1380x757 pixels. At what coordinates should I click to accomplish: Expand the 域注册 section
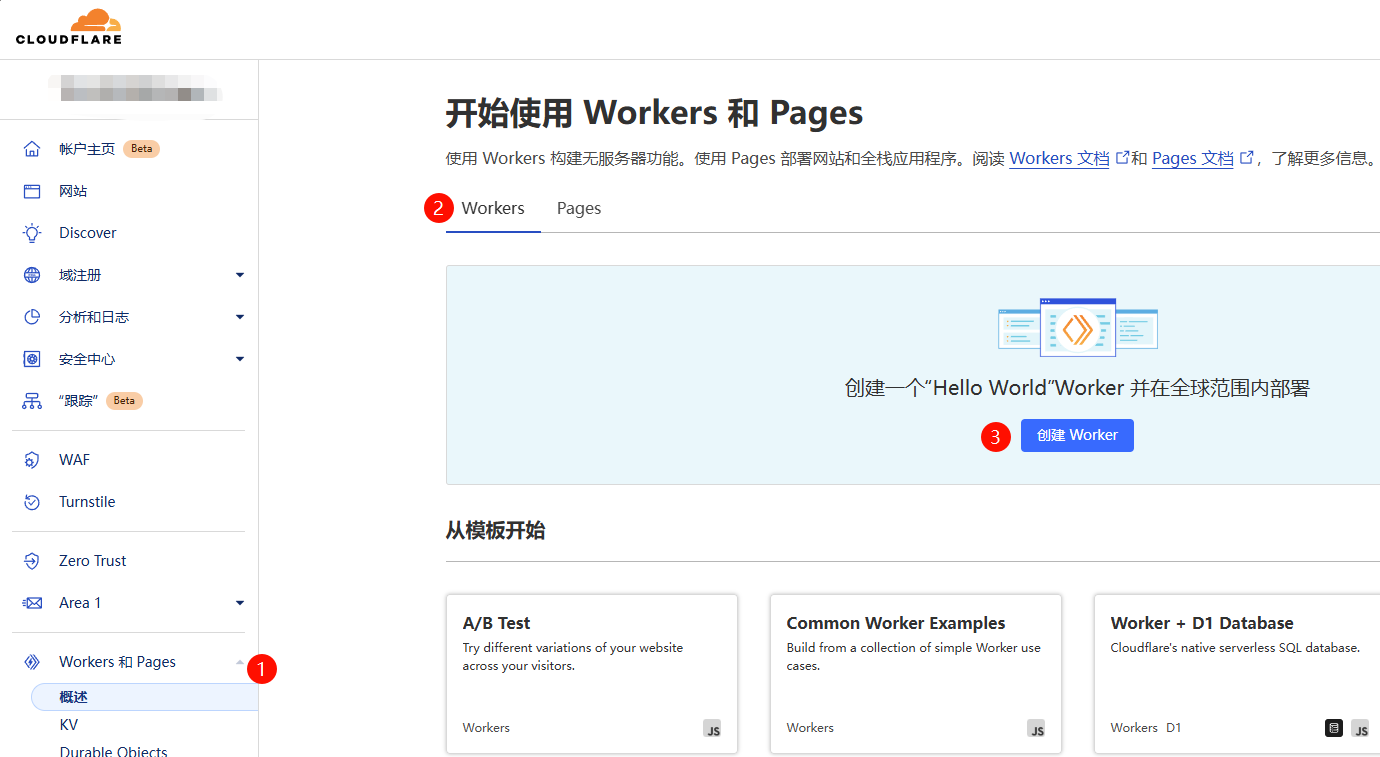[239, 274]
